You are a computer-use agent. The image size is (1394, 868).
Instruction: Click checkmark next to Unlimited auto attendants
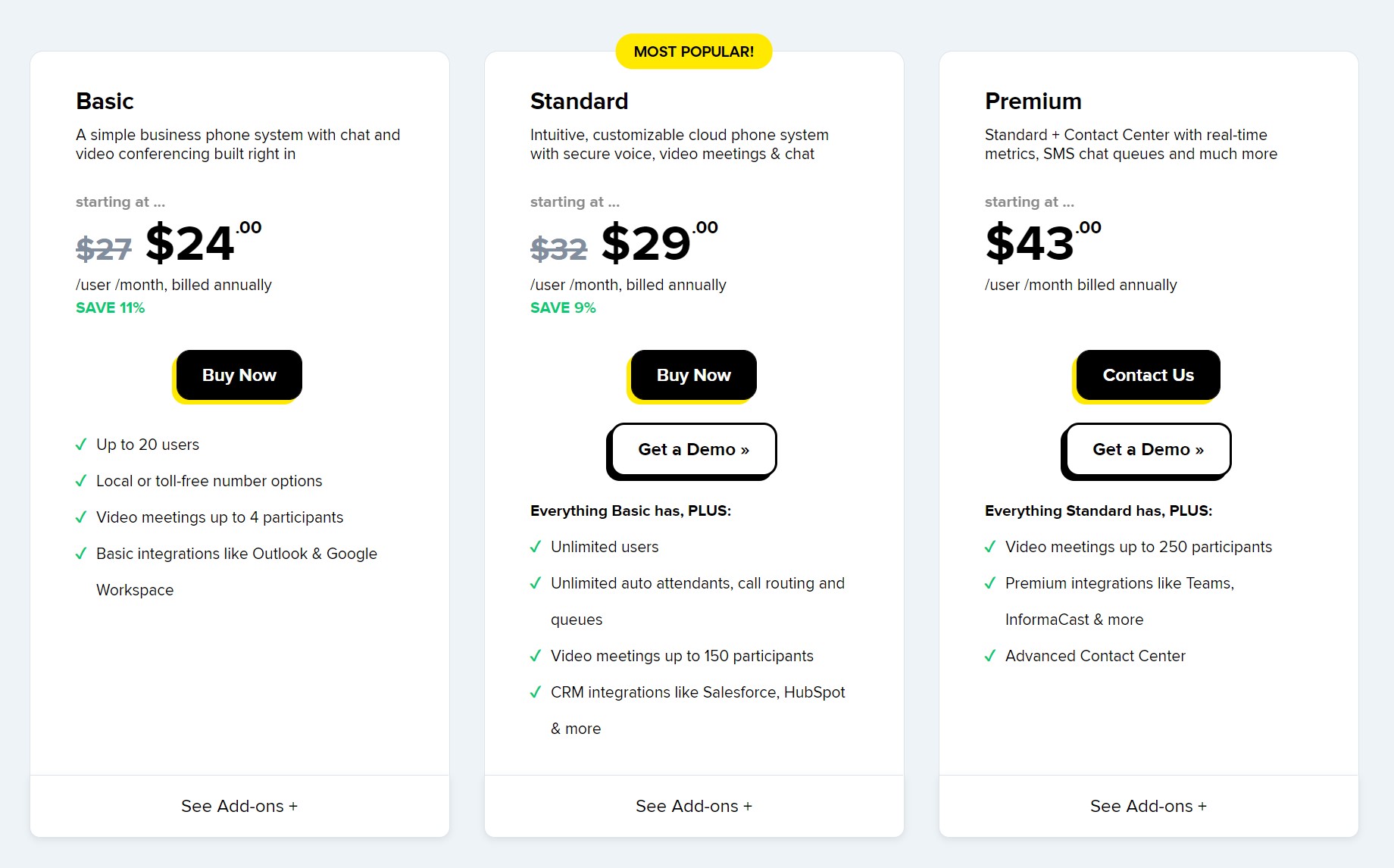click(536, 583)
